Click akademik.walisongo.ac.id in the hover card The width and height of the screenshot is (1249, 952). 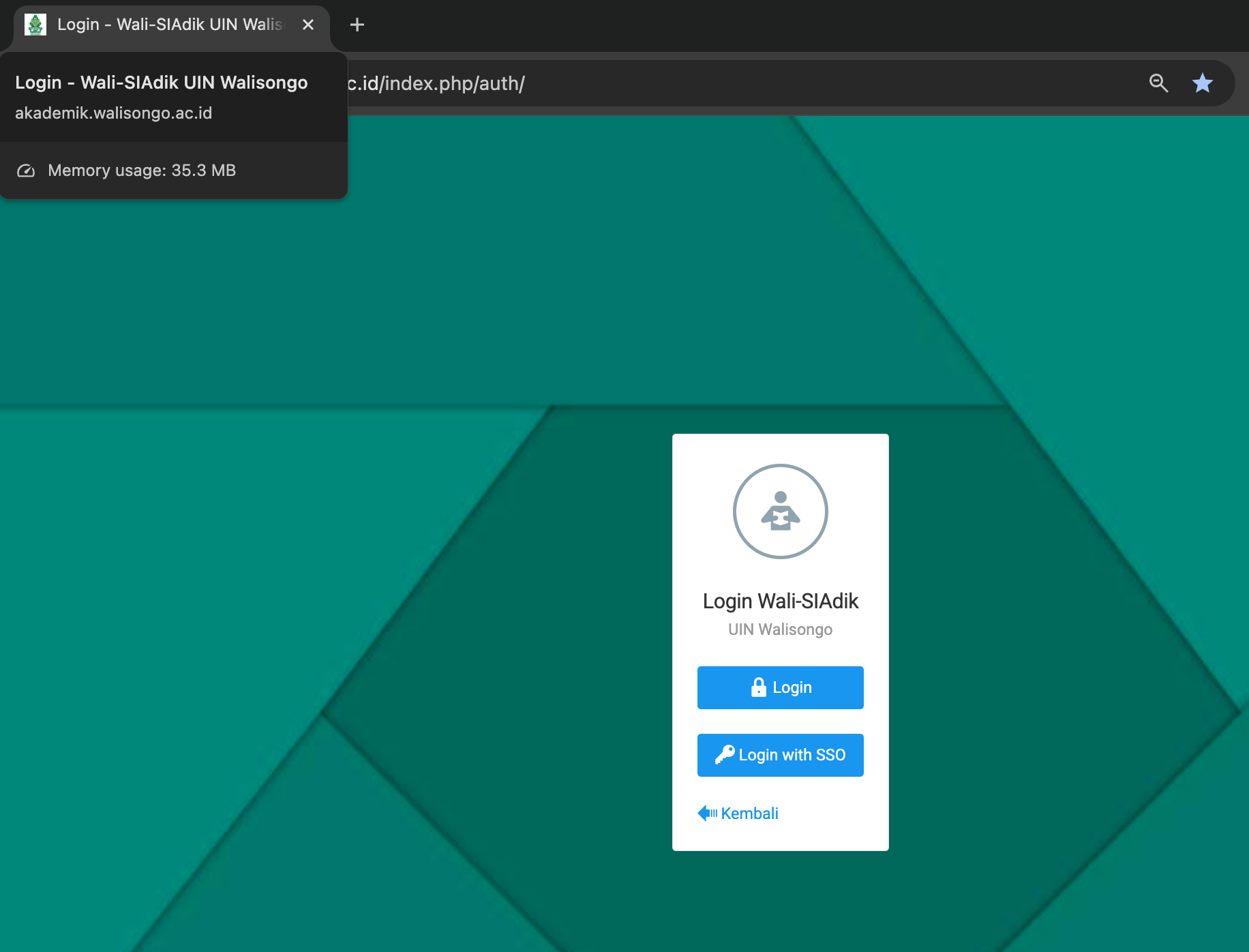(114, 113)
